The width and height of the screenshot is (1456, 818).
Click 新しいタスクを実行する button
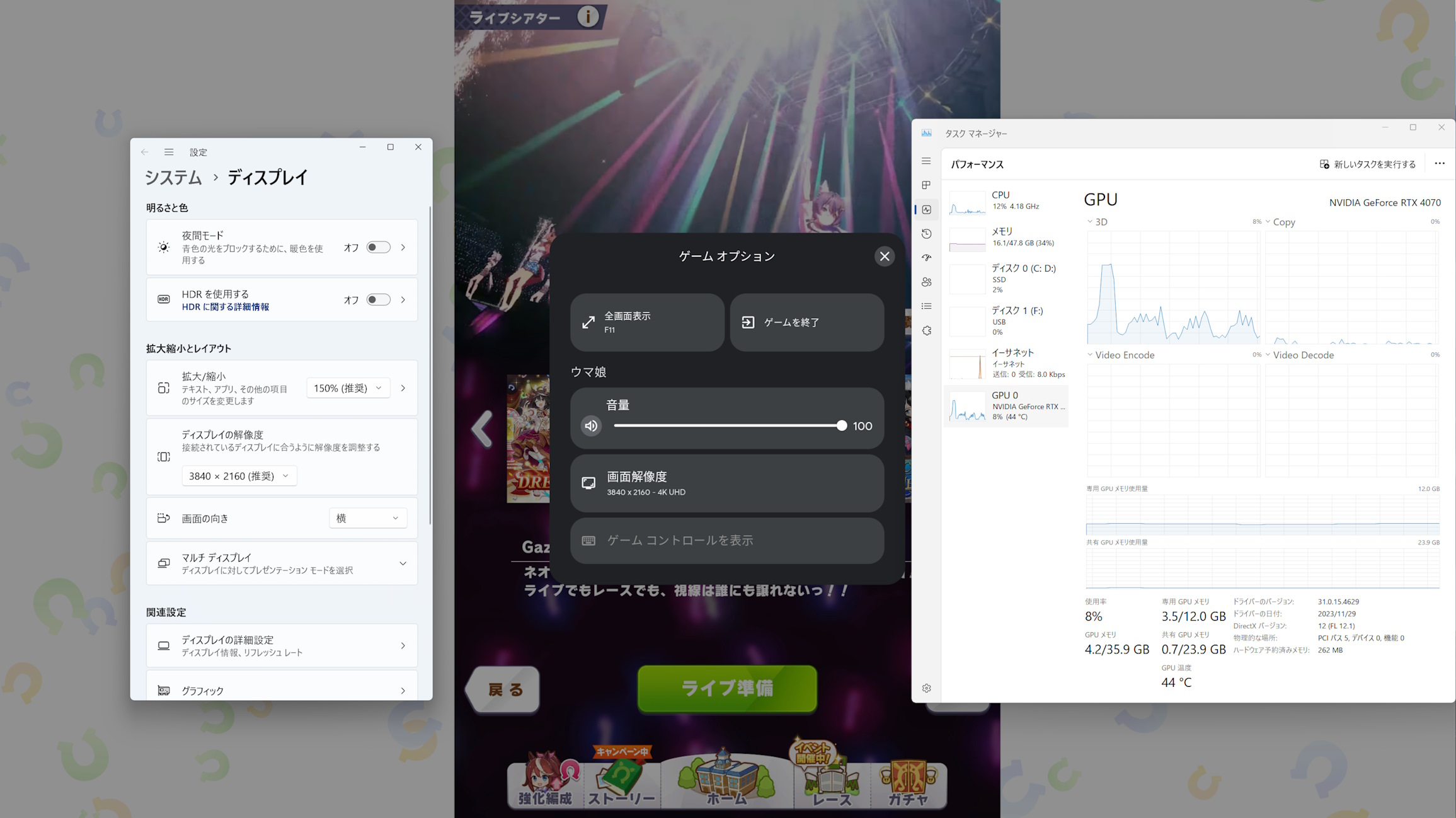click(x=1368, y=164)
